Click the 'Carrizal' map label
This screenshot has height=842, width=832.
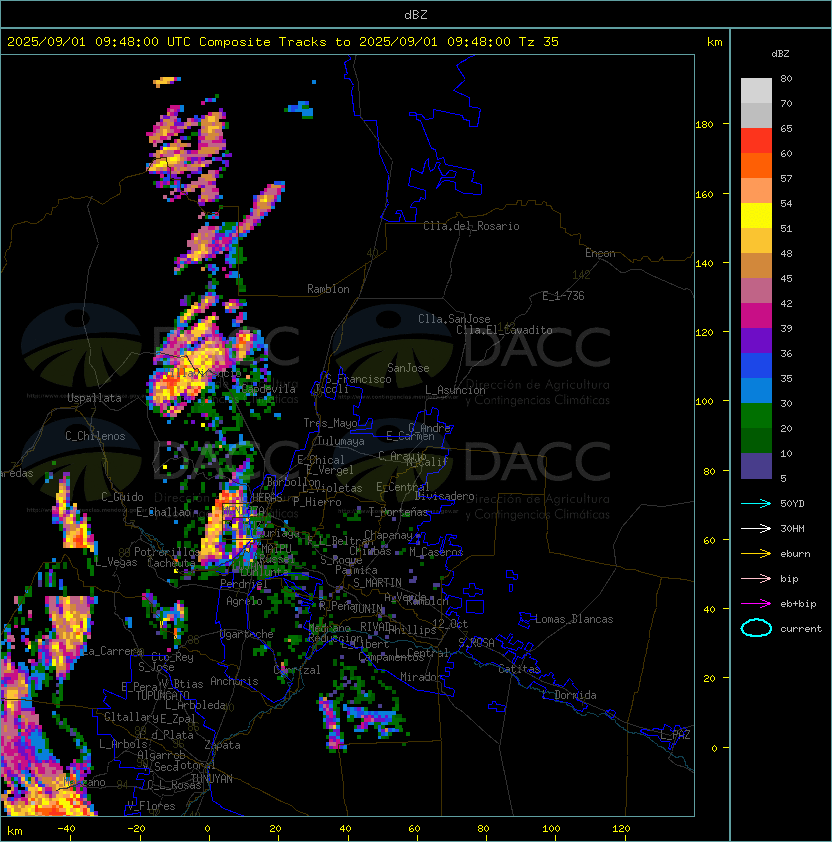296,670
